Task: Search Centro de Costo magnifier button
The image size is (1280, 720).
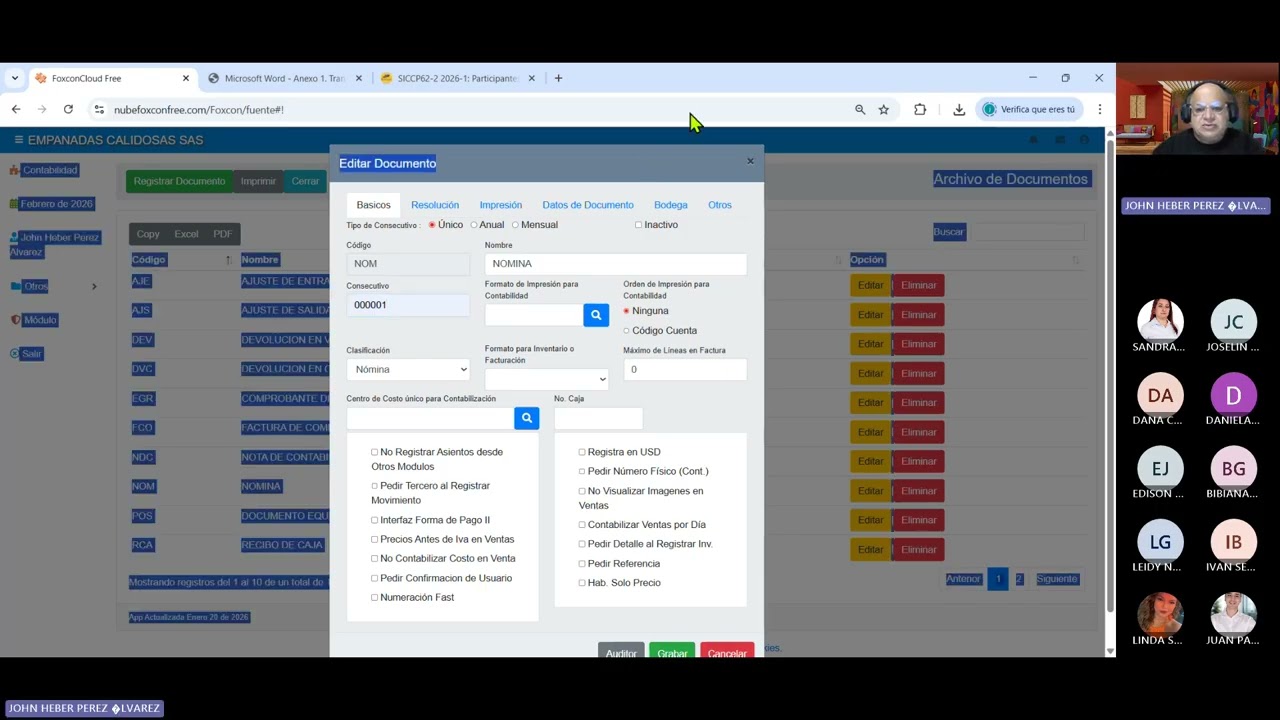Action: [527, 418]
